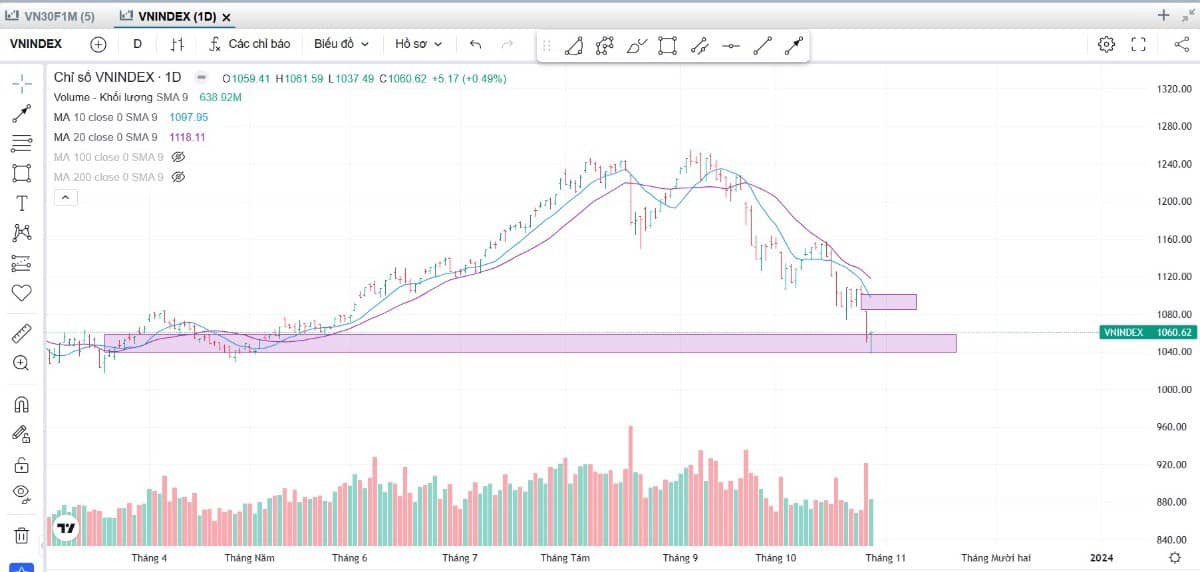
Task: Click the heart favorites icon
Action: [x=21, y=293]
